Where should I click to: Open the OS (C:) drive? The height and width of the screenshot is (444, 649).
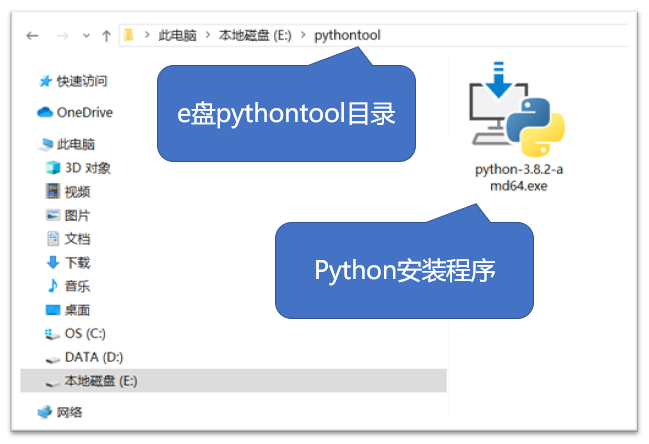click(85, 334)
